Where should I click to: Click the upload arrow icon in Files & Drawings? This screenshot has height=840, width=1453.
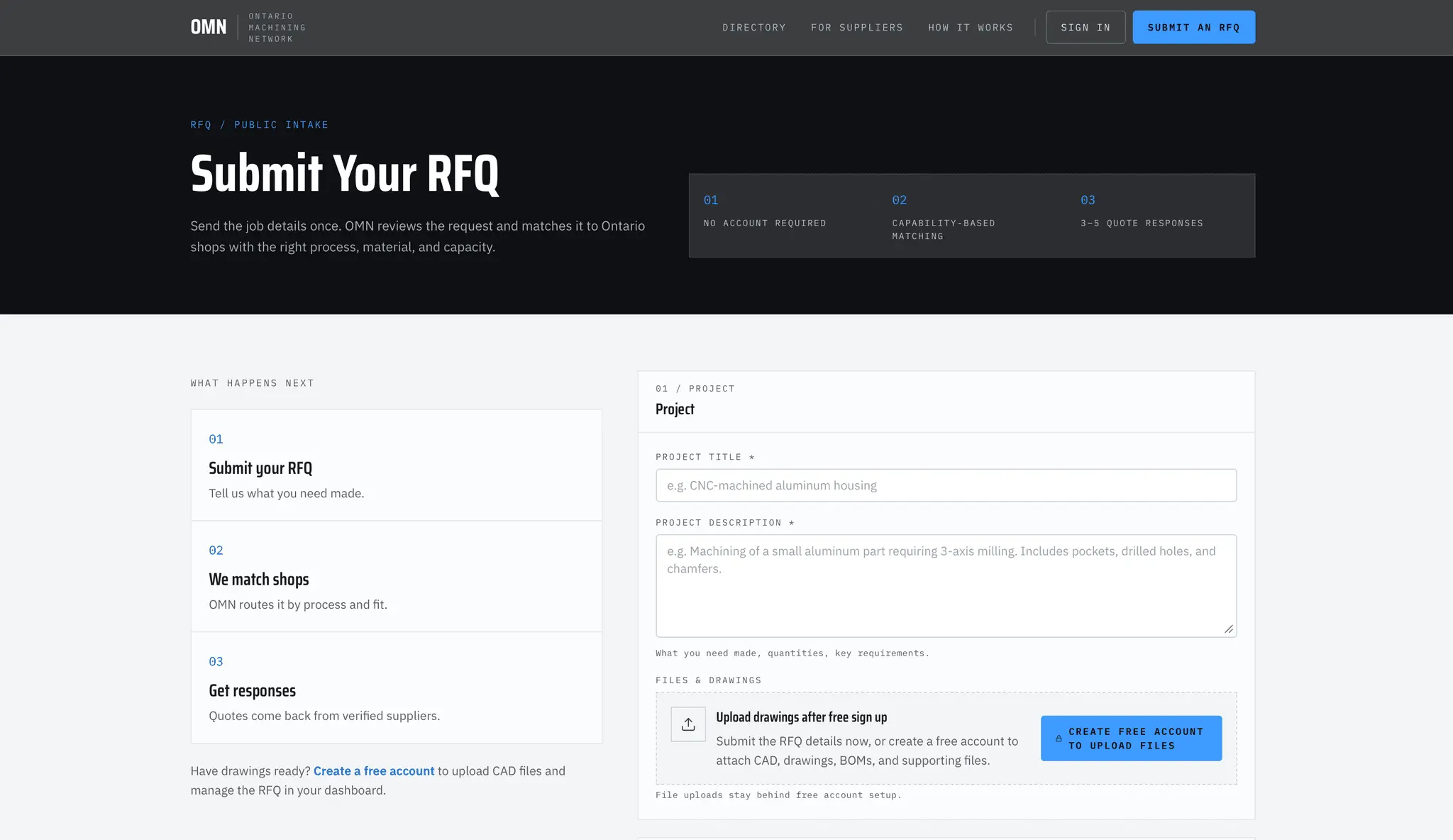coord(688,724)
